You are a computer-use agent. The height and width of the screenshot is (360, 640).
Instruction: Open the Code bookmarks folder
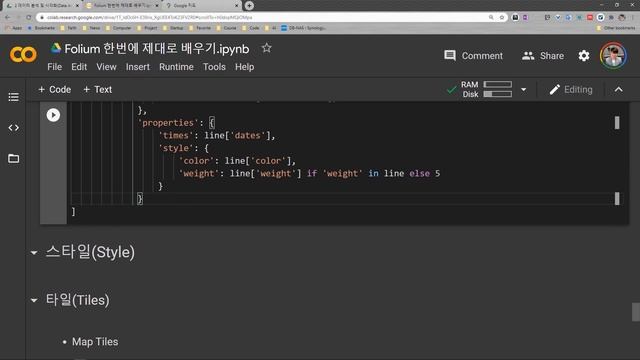pyautogui.click(x=251, y=28)
